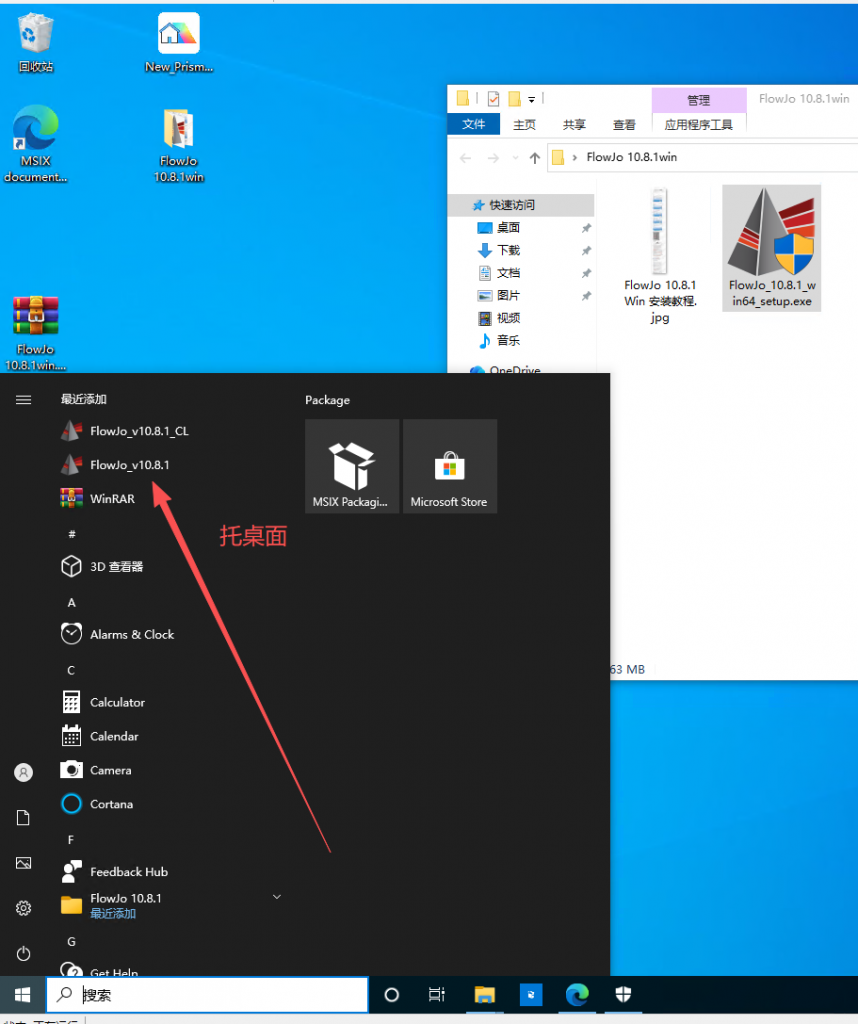This screenshot has width=858, height=1024.
Task: Click the Up directory arrow button
Action: (534, 158)
